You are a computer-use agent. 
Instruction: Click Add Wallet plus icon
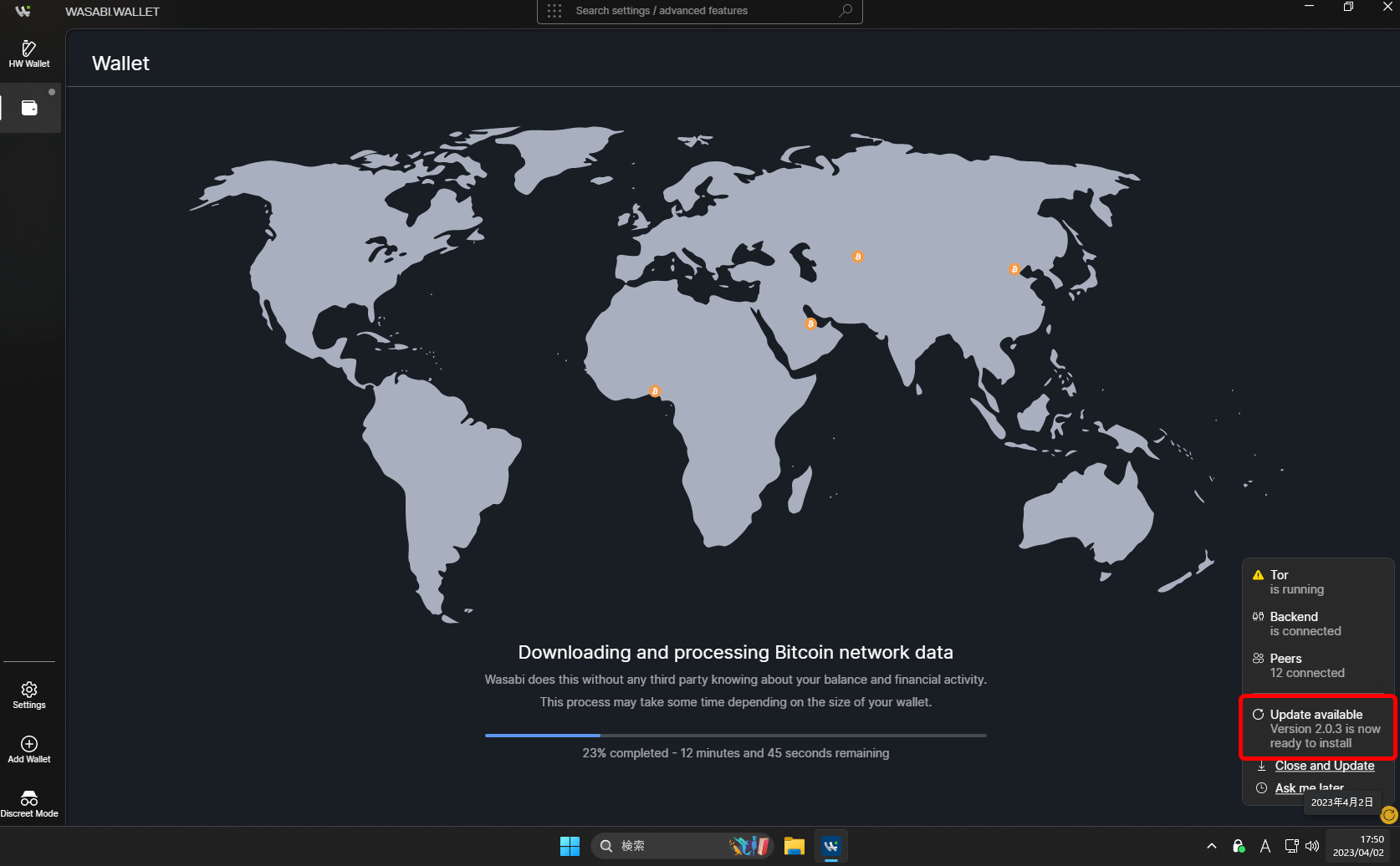pyautogui.click(x=29, y=743)
